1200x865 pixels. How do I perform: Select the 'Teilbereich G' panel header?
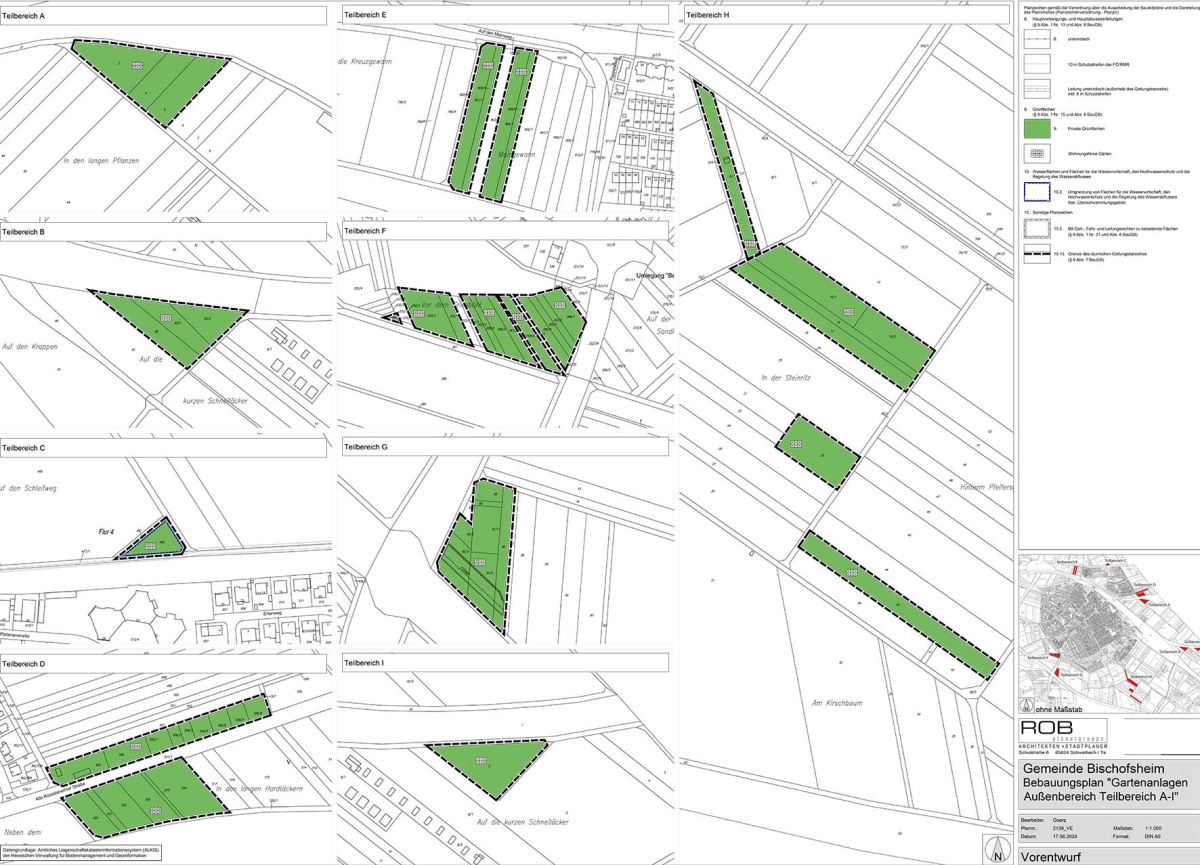(x=505, y=448)
